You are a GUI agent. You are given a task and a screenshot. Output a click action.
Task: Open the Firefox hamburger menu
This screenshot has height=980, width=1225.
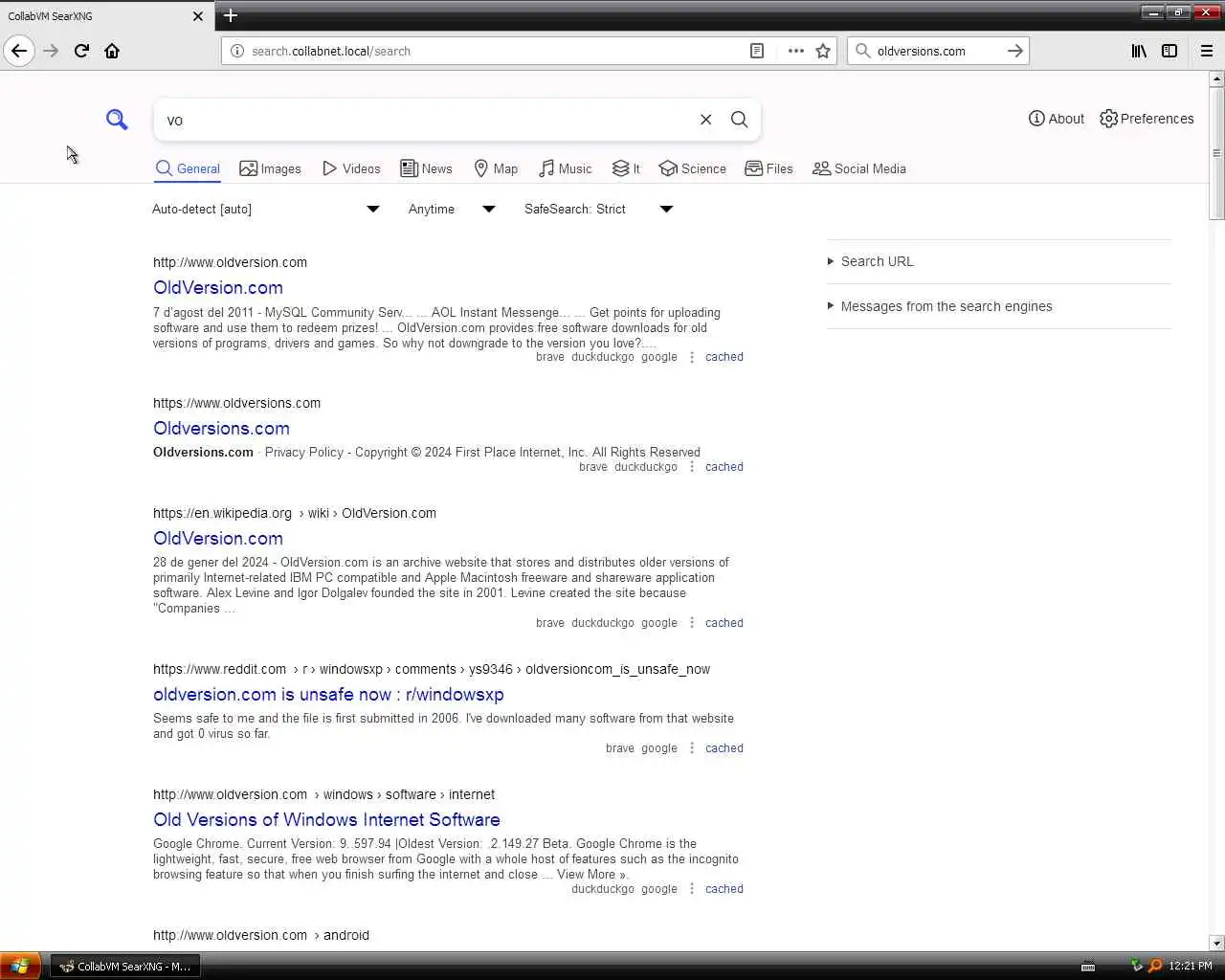tap(1207, 51)
